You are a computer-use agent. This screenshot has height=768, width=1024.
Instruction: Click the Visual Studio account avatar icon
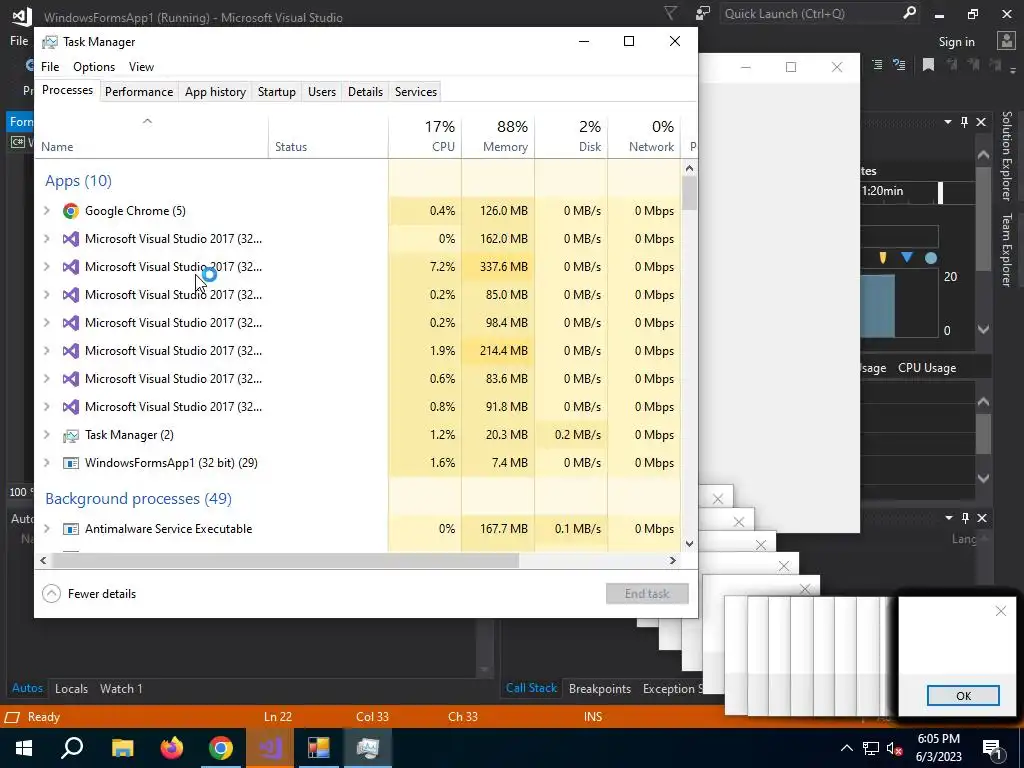click(1006, 41)
